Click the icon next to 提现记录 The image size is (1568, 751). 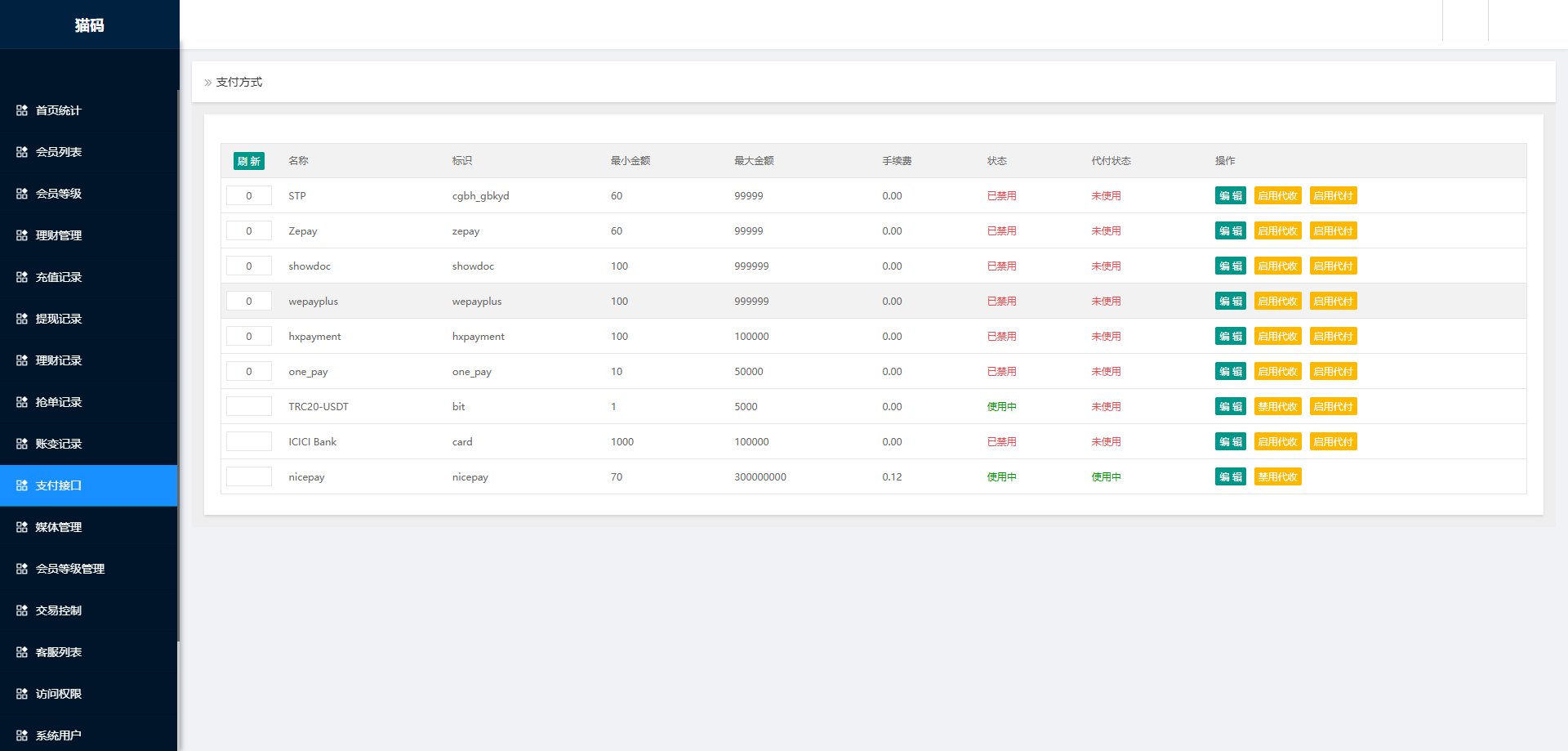22,319
